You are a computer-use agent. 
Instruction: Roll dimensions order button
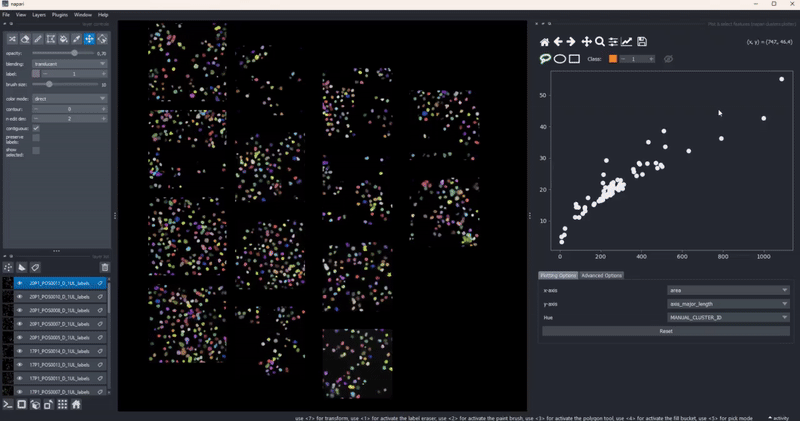(35, 405)
